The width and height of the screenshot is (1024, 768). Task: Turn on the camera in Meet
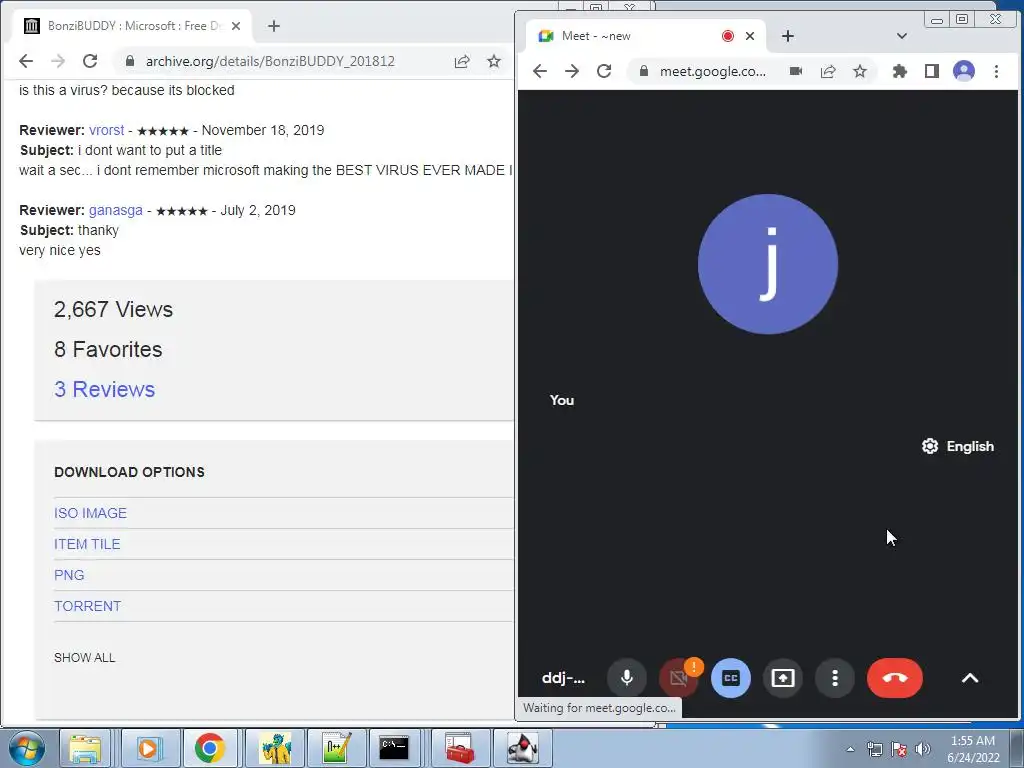[679, 678]
